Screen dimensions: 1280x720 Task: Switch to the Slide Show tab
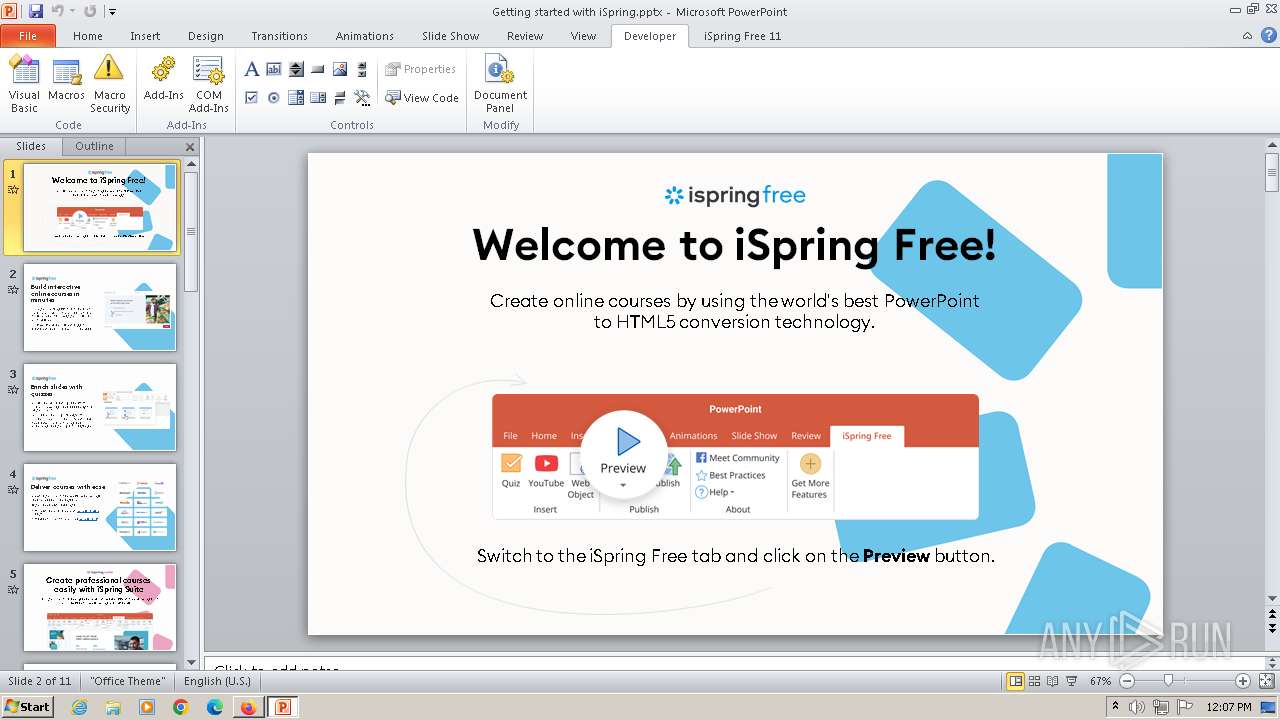(451, 36)
